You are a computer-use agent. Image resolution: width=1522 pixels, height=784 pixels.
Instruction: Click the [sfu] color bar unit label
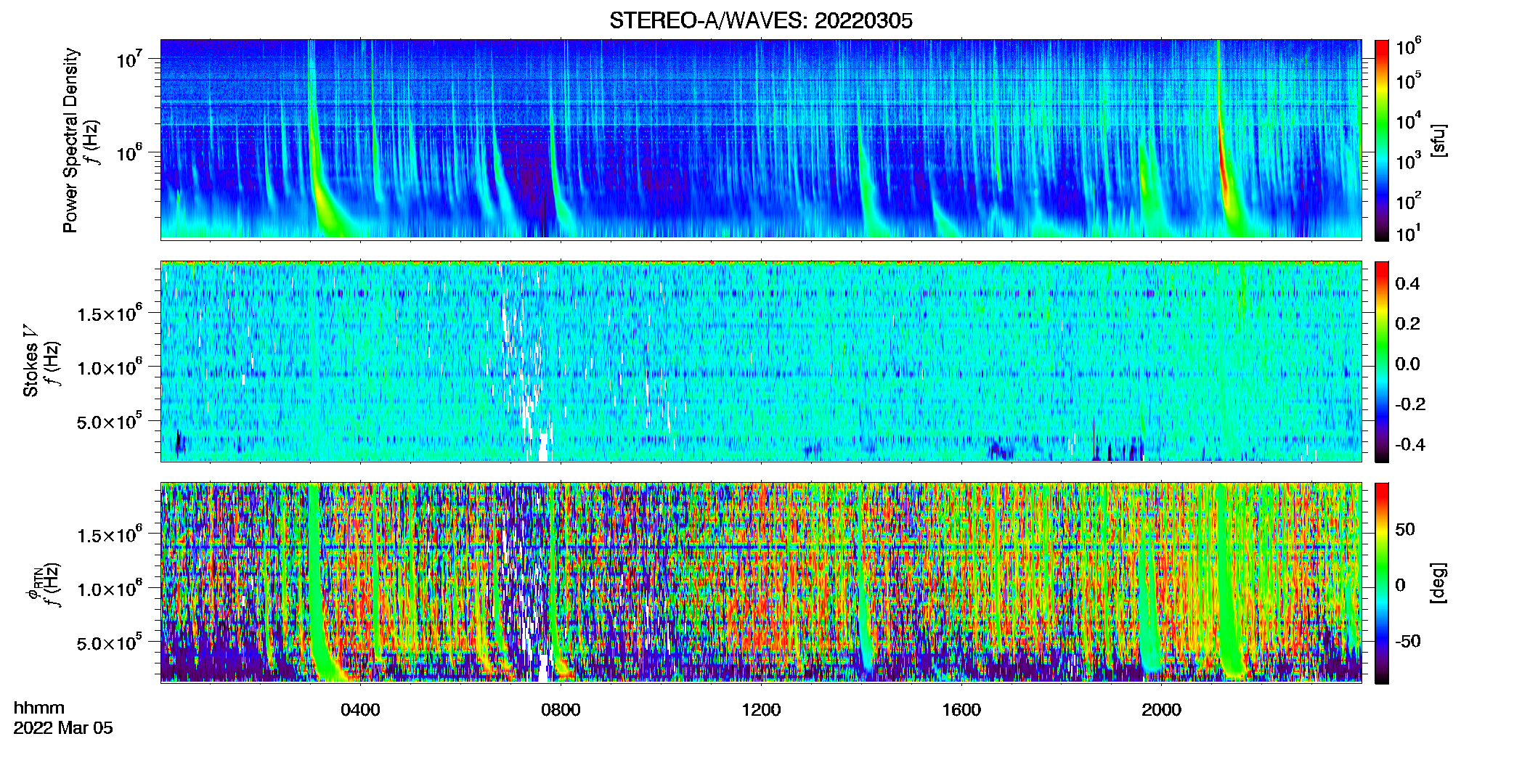(1438, 140)
